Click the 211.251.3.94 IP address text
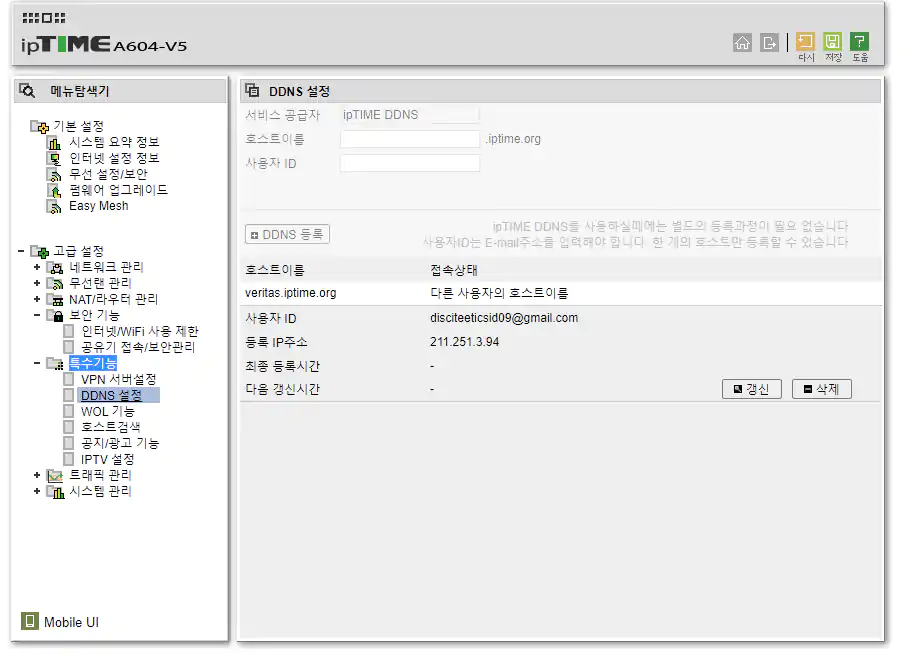The height and width of the screenshot is (662, 922). click(465, 342)
